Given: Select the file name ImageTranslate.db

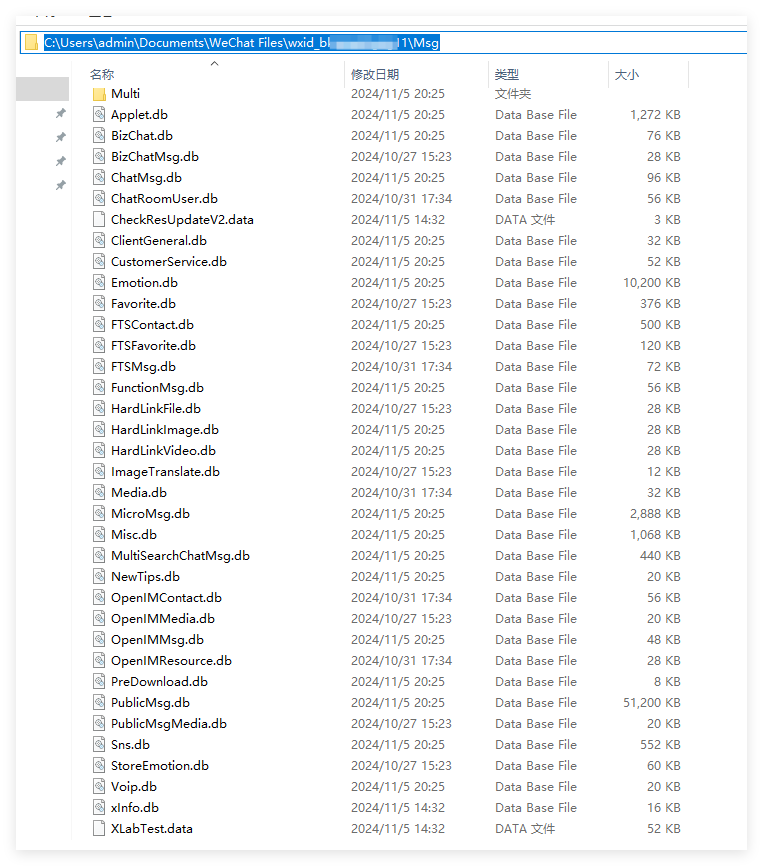Looking at the screenshot, I should [x=165, y=472].
